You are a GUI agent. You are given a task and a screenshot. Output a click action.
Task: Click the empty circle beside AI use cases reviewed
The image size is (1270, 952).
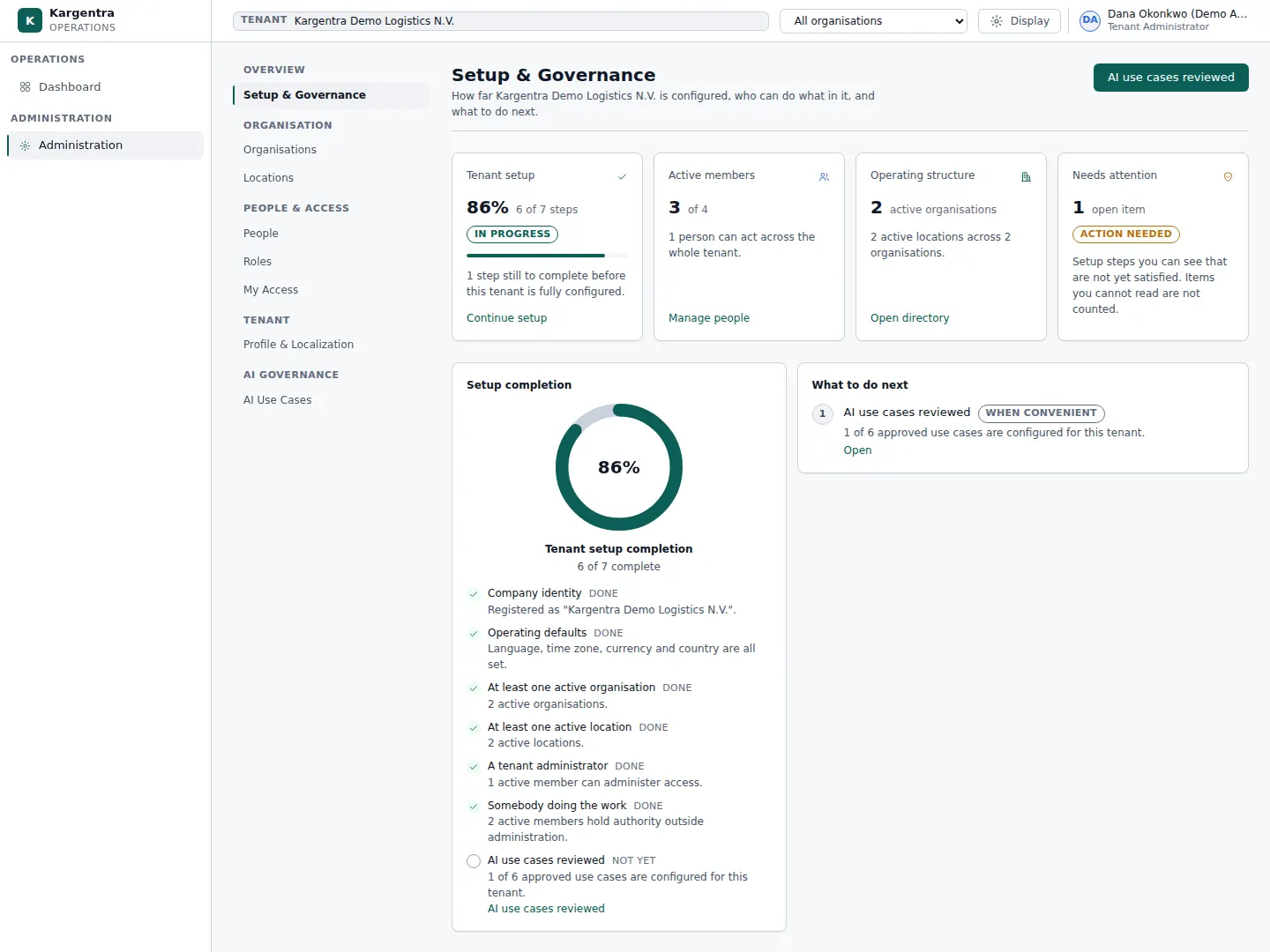(x=474, y=861)
